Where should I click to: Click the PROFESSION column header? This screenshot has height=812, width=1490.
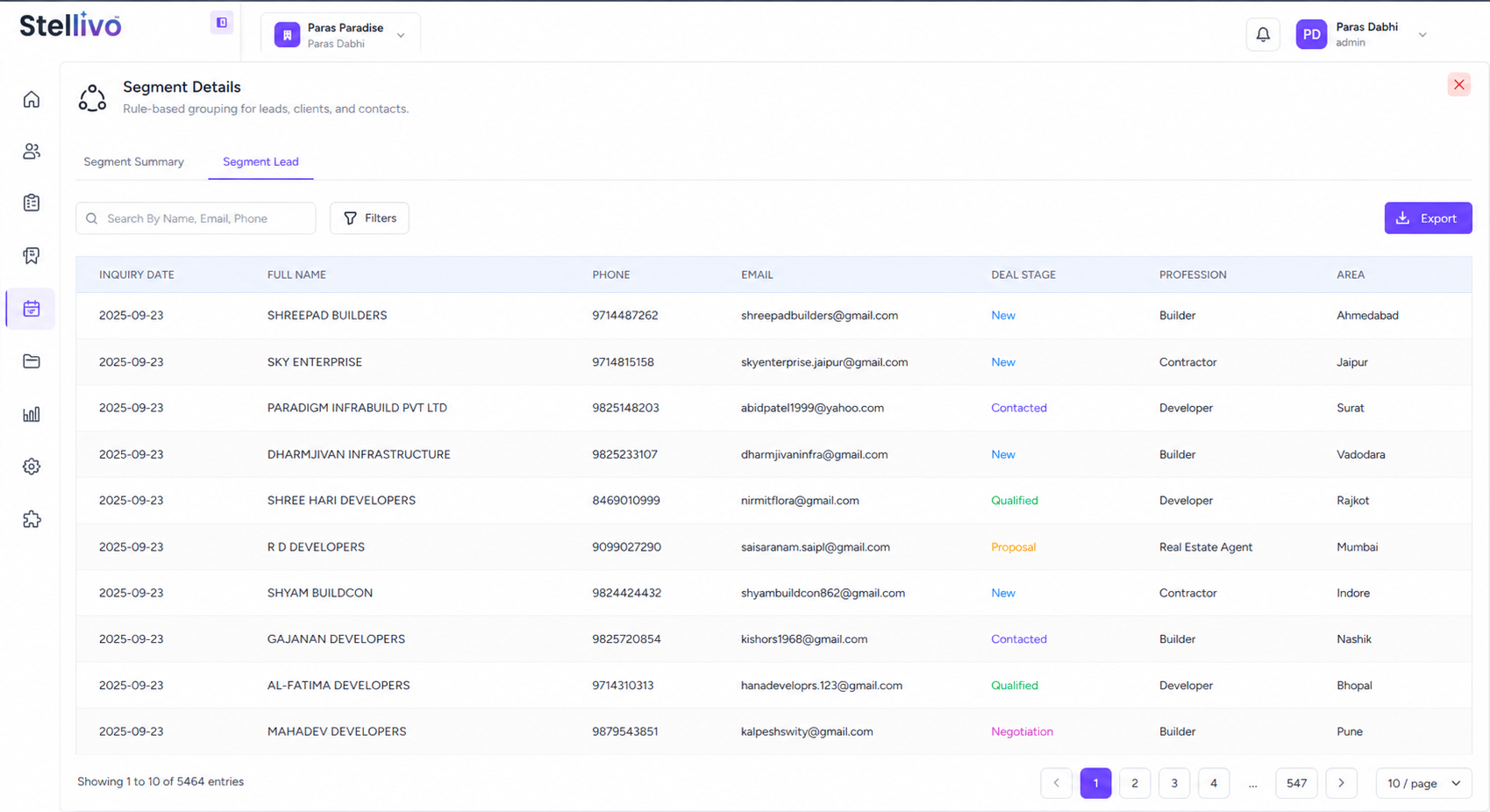(1193, 274)
